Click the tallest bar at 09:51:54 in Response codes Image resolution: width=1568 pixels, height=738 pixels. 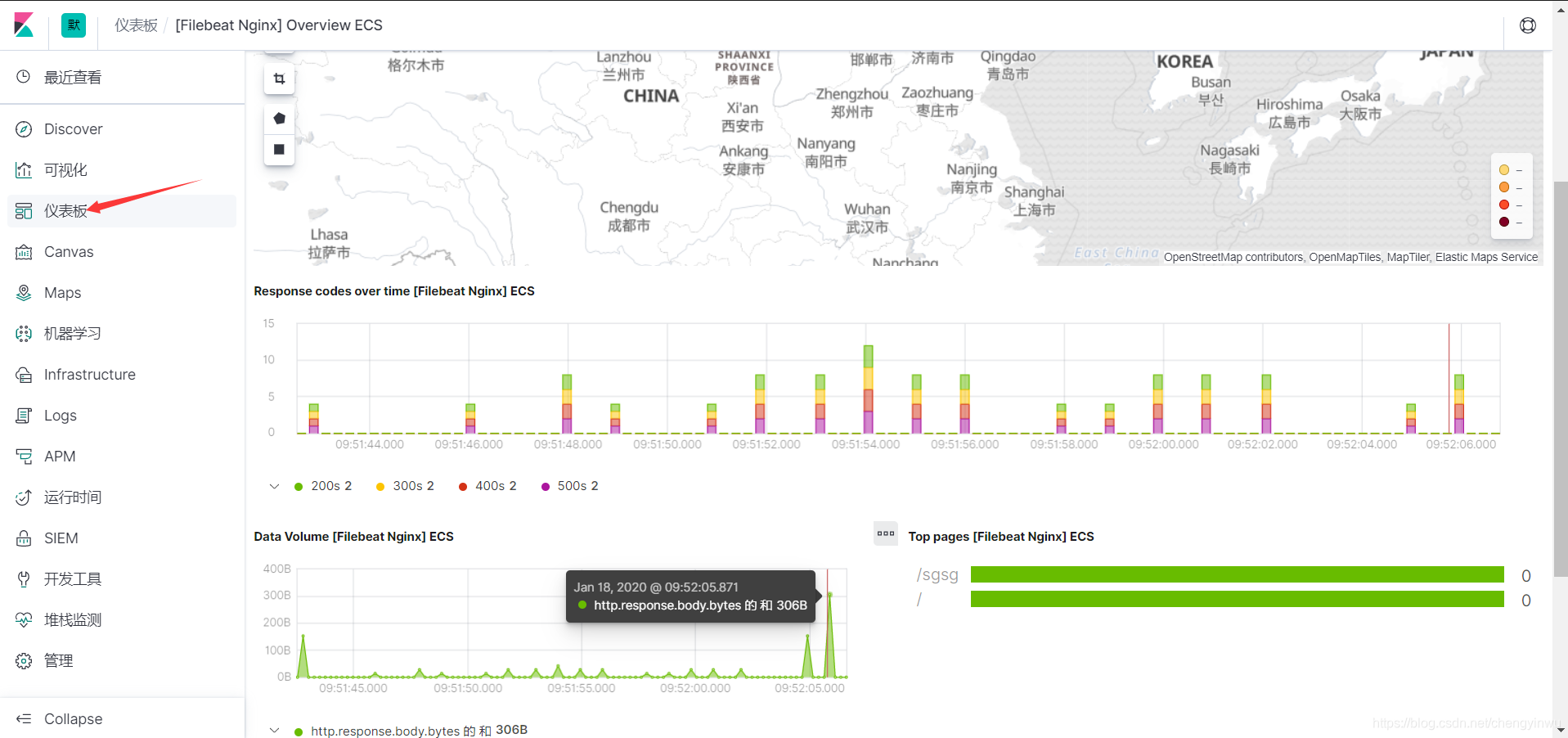868,389
